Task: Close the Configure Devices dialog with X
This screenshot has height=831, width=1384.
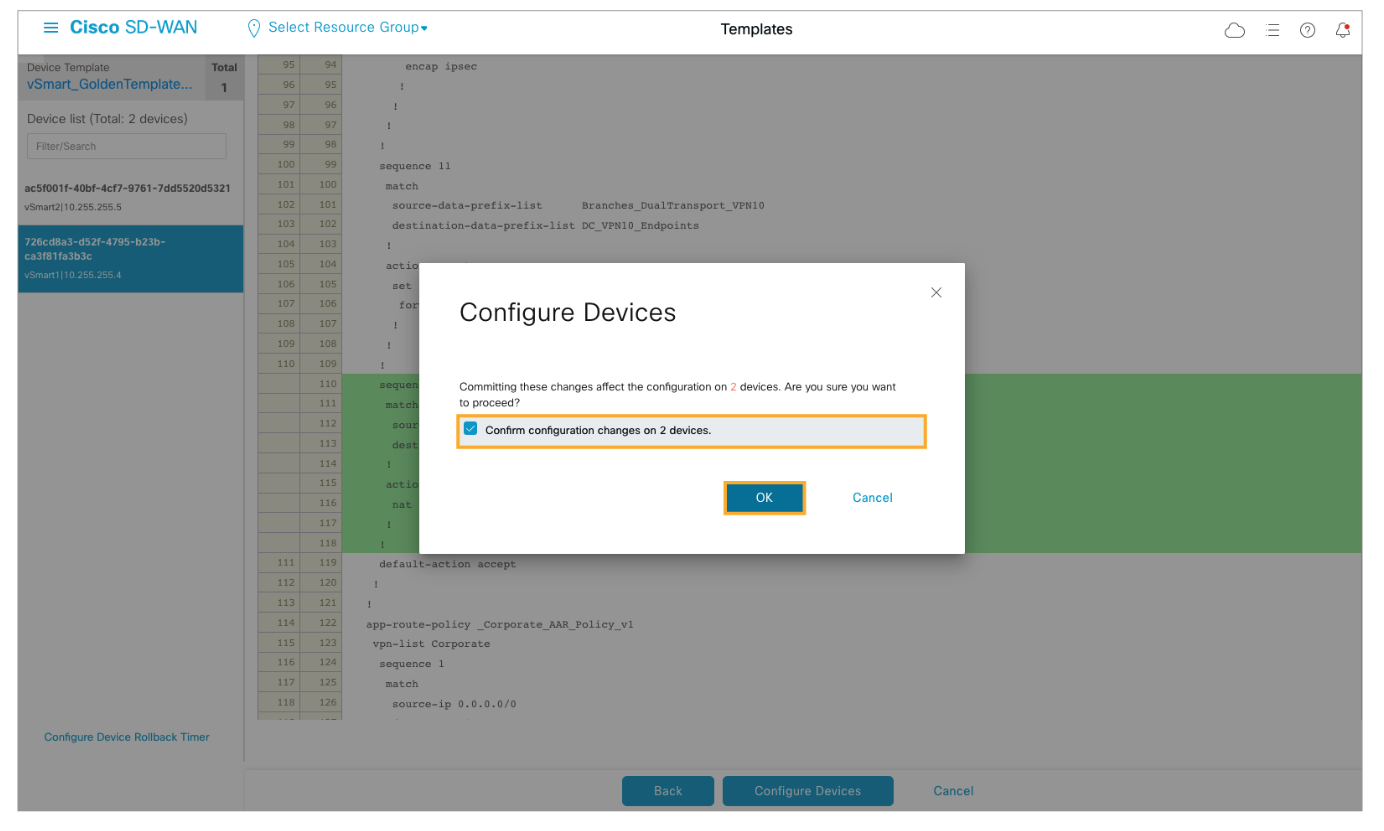Action: [x=936, y=293]
